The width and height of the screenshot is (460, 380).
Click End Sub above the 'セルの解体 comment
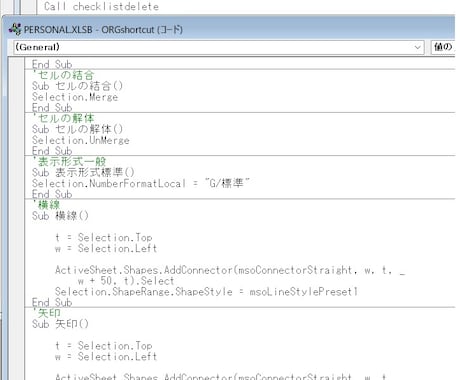52,108
